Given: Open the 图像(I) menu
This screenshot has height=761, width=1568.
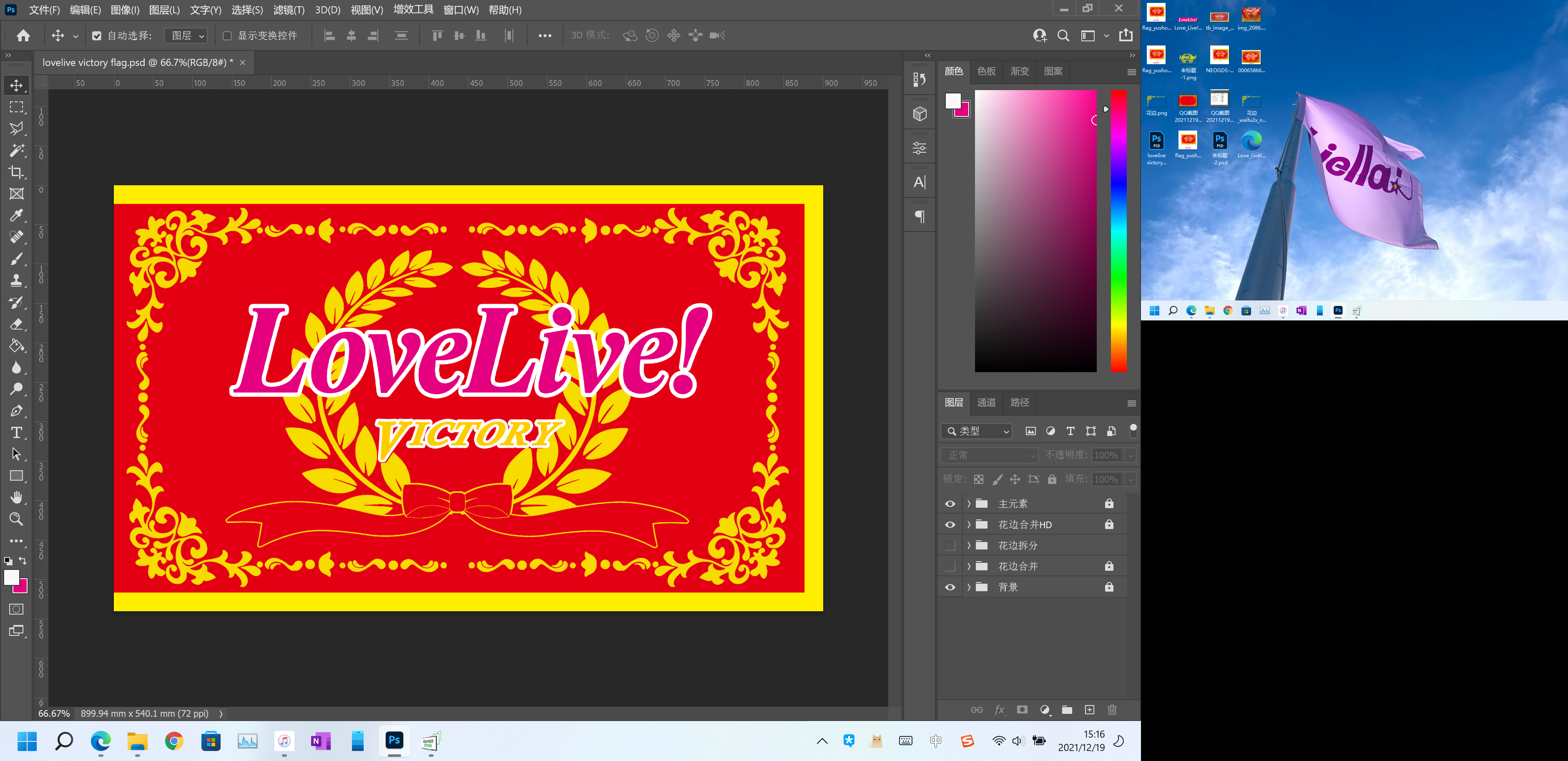Looking at the screenshot, I should tap(125, 10).
